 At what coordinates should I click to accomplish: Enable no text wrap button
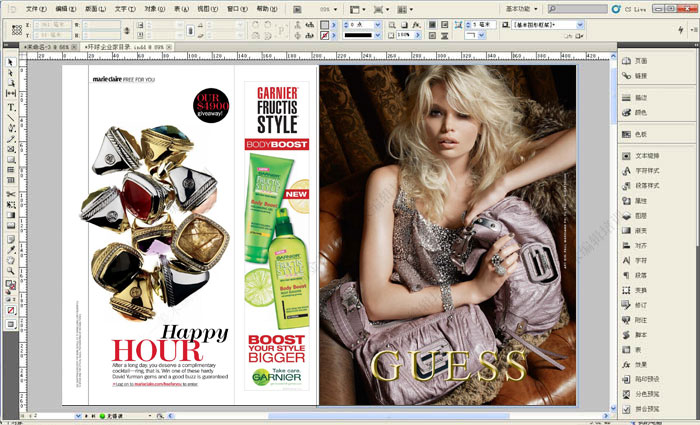click(432, 25)
